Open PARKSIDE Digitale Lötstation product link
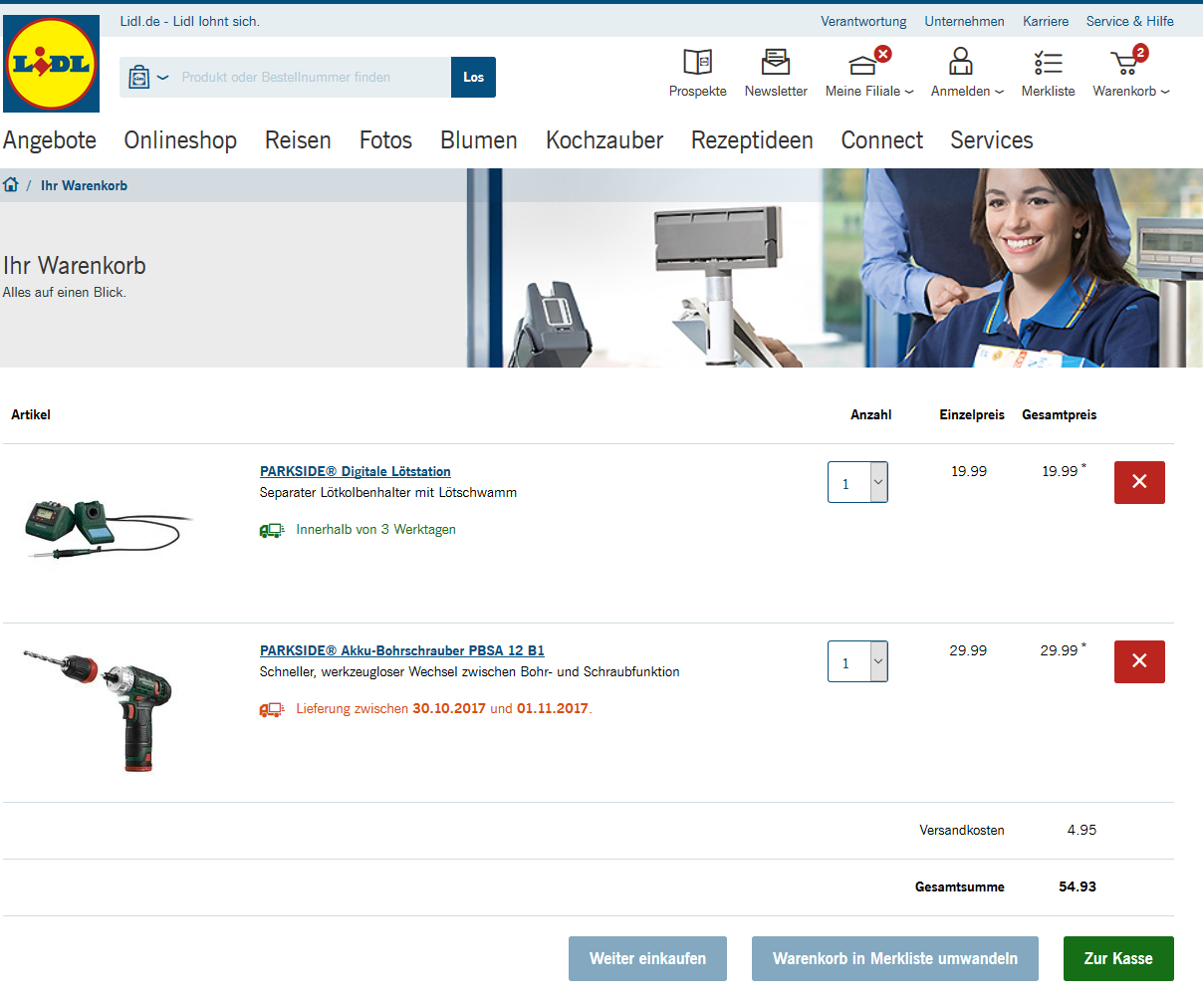 pyautogui.click(x=356, y=471)
